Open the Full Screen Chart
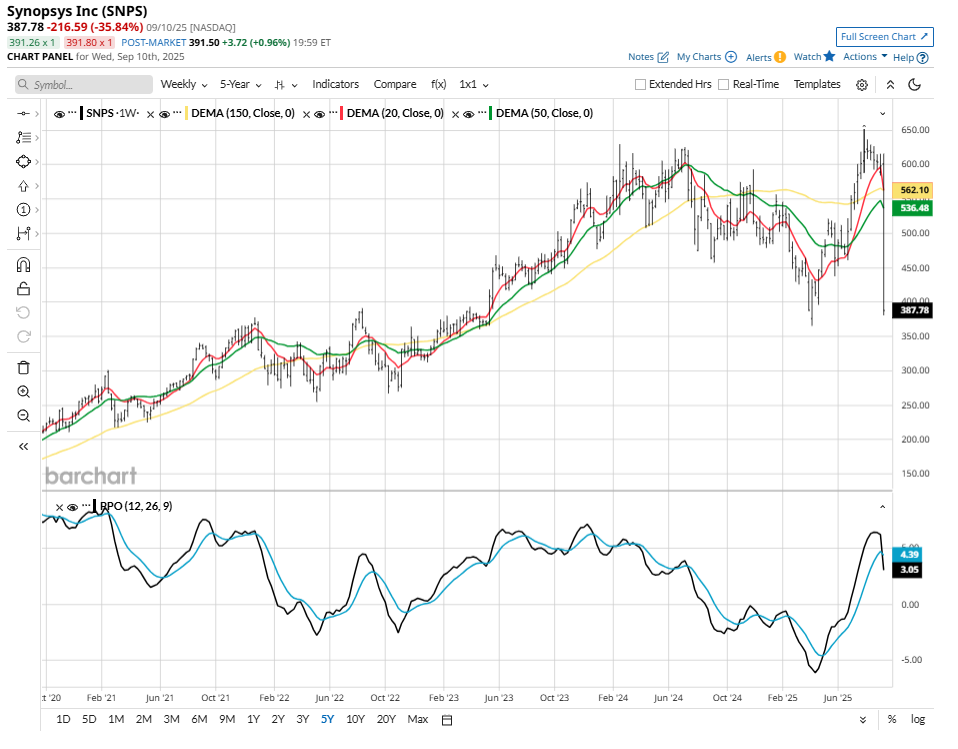 click(885, 37)
